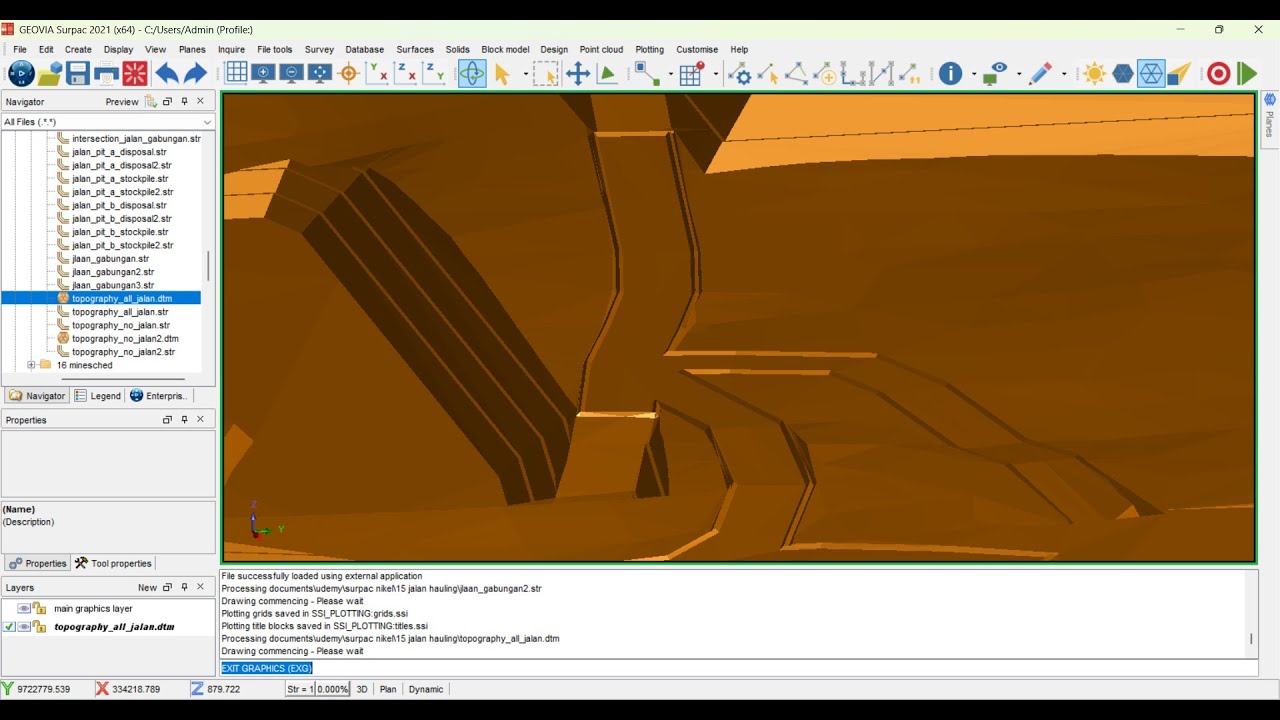Open the snap mode dropdown arrow

[670, 73]
